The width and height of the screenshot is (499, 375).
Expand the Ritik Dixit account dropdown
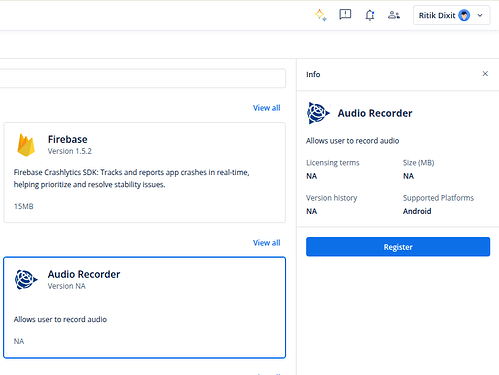(480, 15)
